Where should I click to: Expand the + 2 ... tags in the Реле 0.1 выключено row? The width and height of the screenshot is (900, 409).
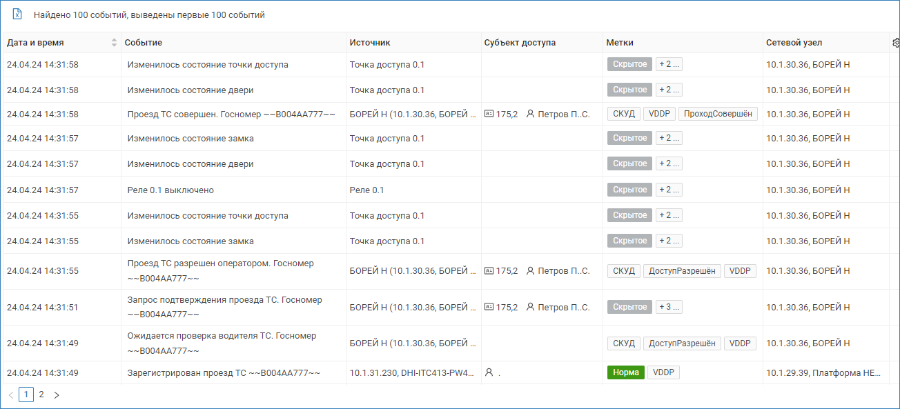click(x=669, y=190)
